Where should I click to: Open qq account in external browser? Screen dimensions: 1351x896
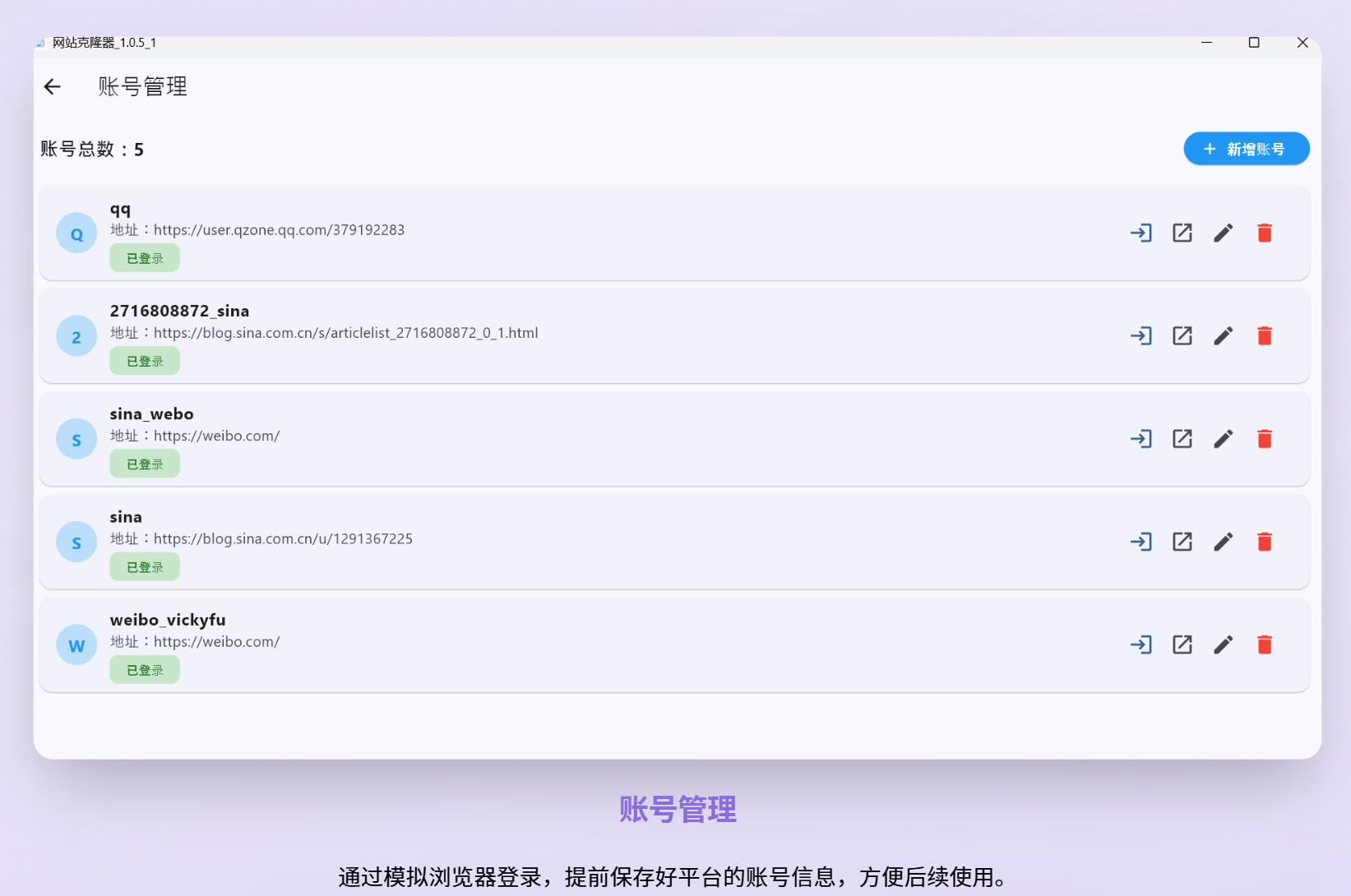(1182, 233)
